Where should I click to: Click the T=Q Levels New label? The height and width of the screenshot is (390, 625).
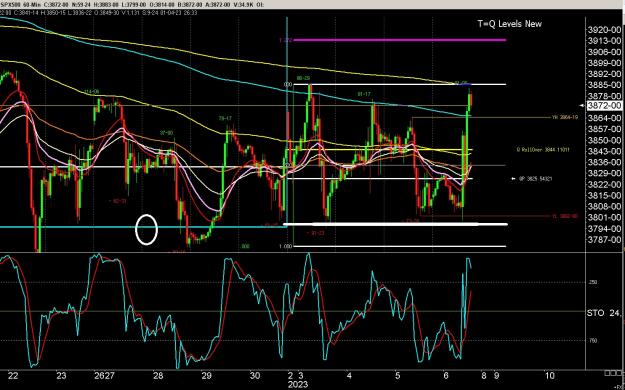tap(509, 24)
